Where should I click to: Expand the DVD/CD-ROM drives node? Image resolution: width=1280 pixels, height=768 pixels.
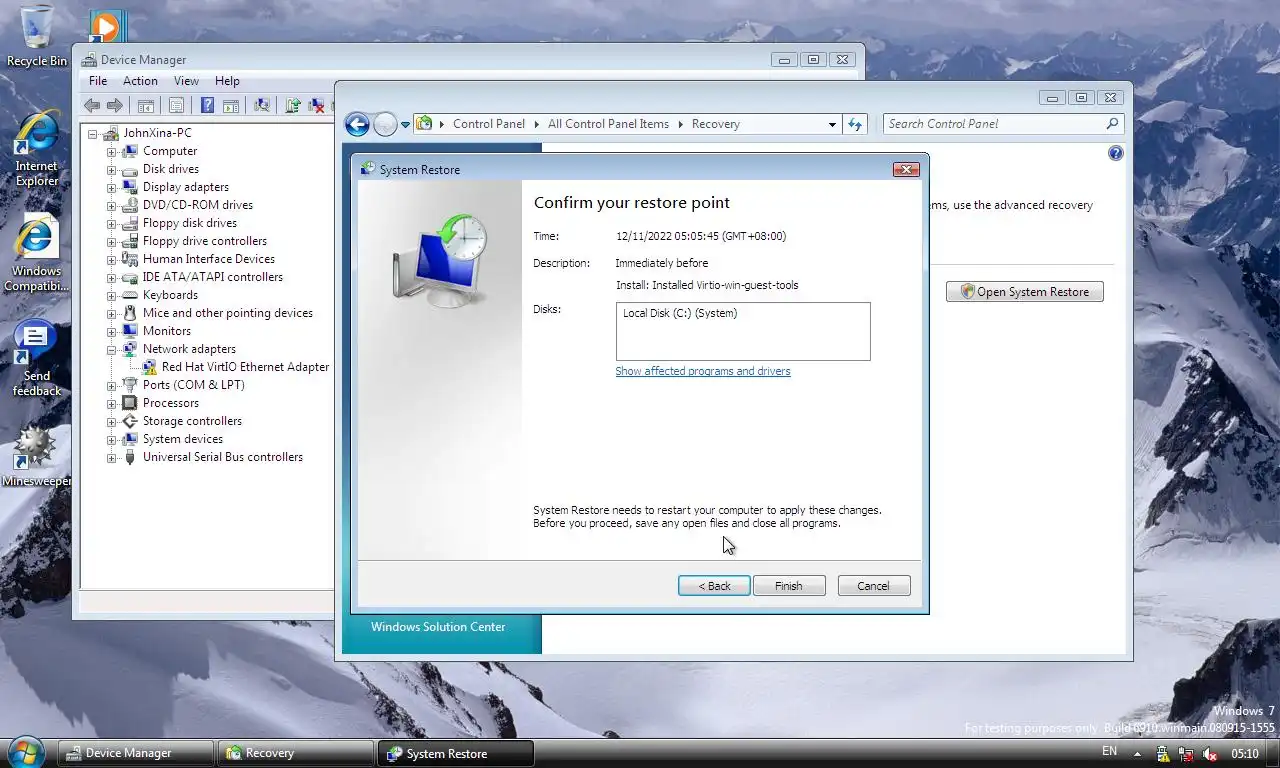tap(112, 205)
